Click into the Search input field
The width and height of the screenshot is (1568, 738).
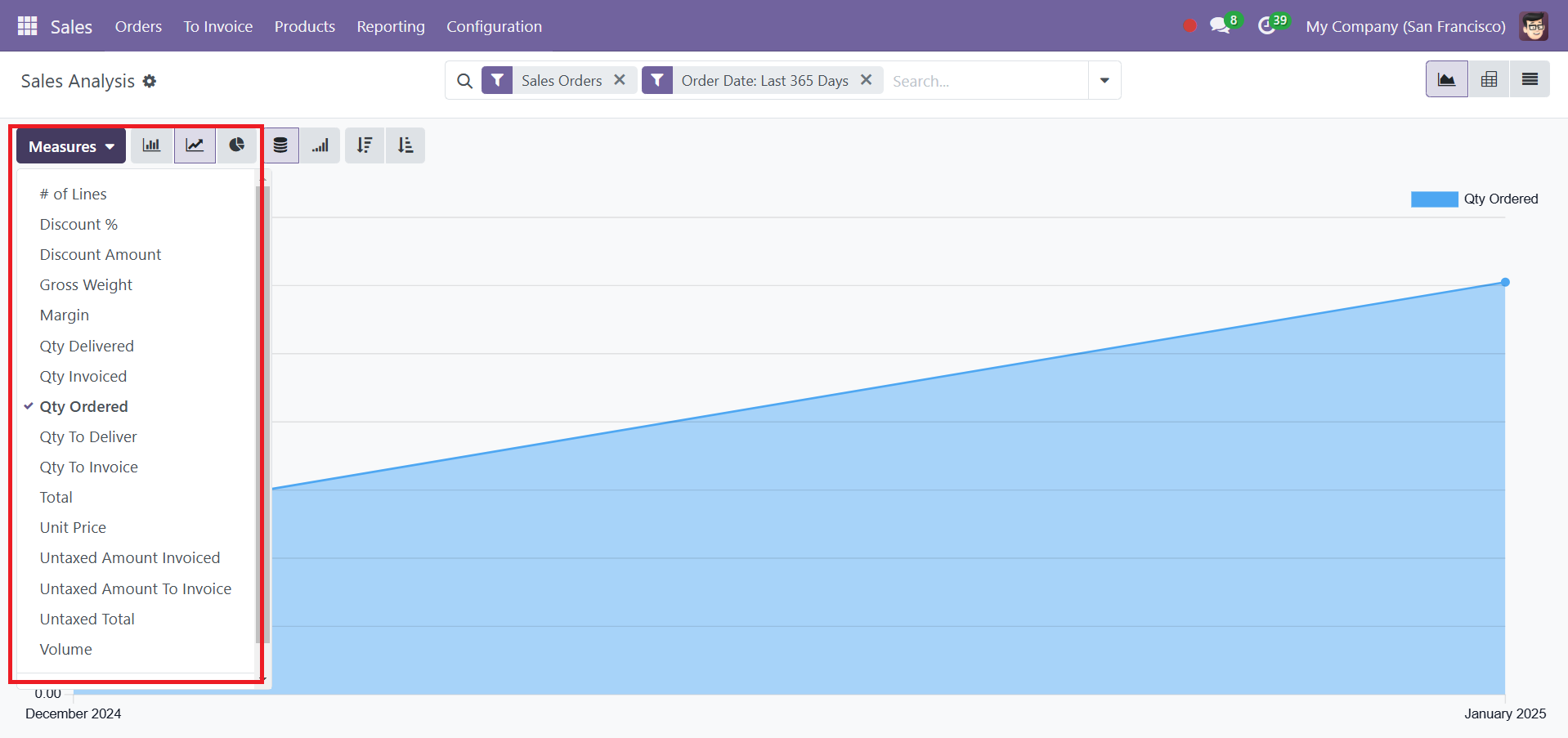(x=986, y=81)
